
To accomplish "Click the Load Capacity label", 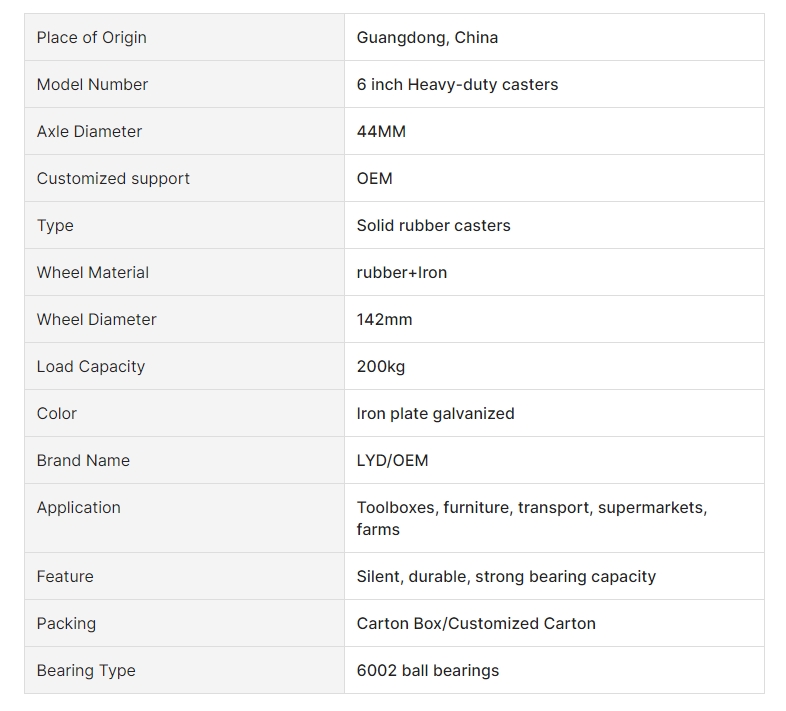I will click(x=91, y=367).
